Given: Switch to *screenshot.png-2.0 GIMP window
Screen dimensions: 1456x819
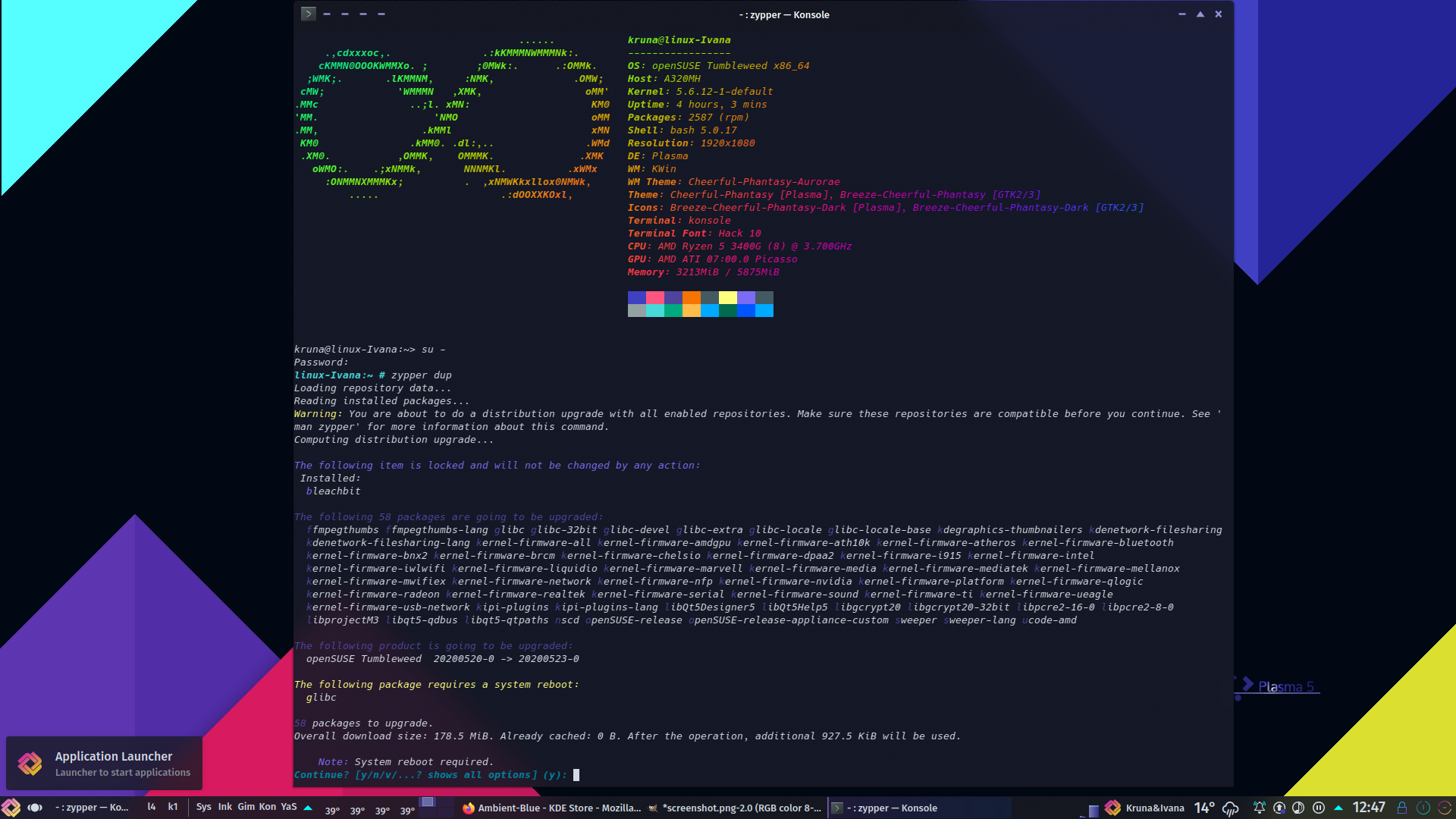Looking at the screenshot, I should pyautogui.click(x=735, y=808).
